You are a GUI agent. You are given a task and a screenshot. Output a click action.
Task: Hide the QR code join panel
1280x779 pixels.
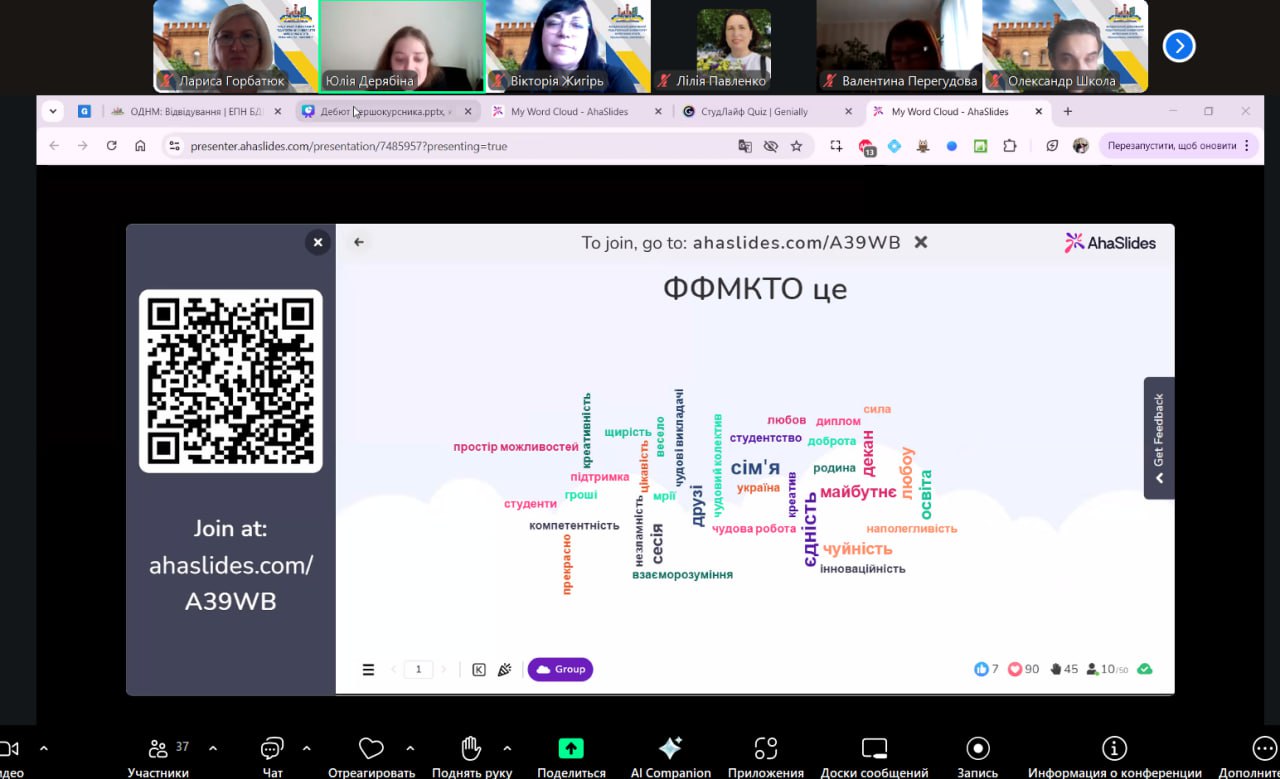tap(318, 242)
